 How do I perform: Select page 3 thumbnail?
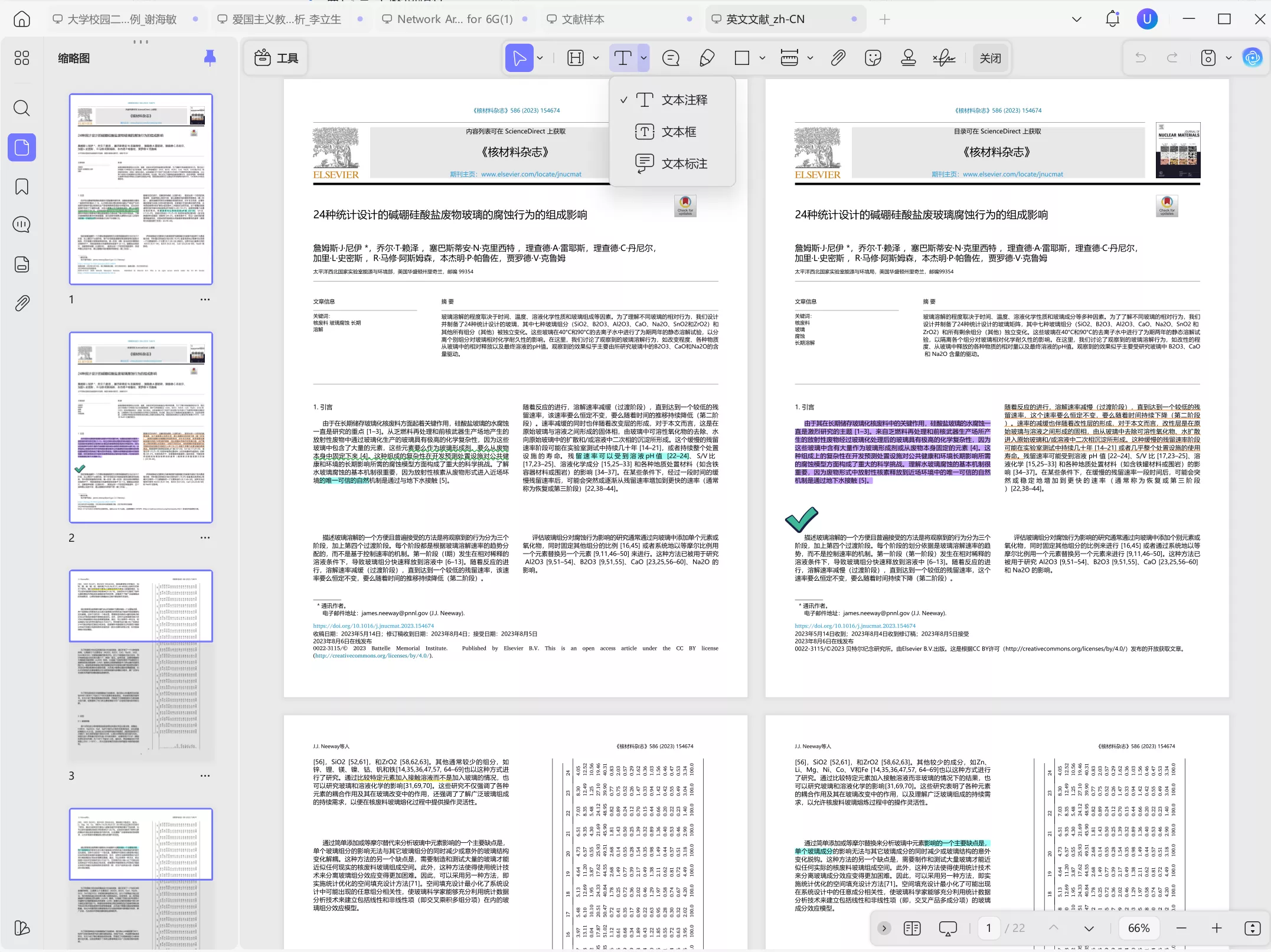coord(141,665)
